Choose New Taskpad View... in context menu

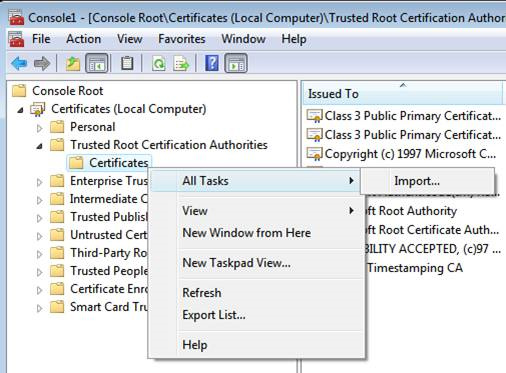pos(237,263)
